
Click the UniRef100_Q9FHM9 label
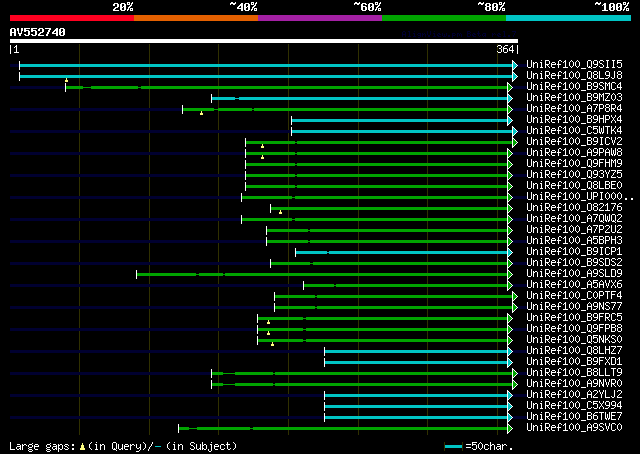[x=574, y=164]
